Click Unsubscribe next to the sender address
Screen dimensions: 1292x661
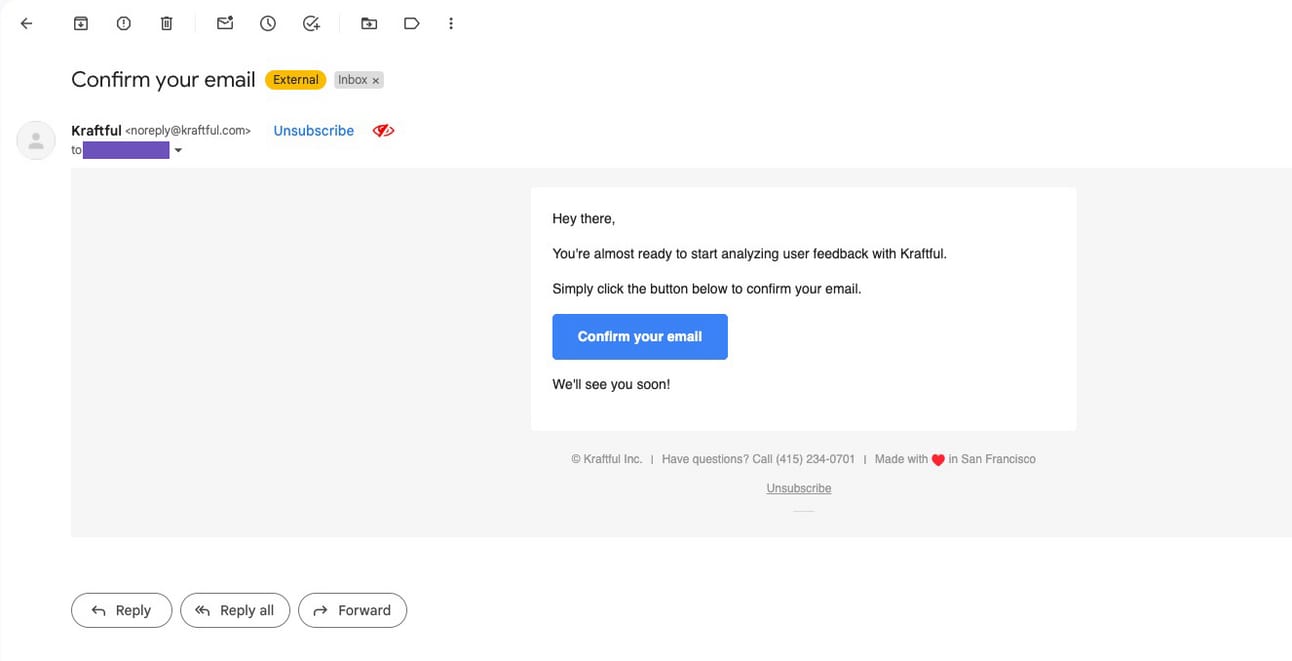click(314, 131)
